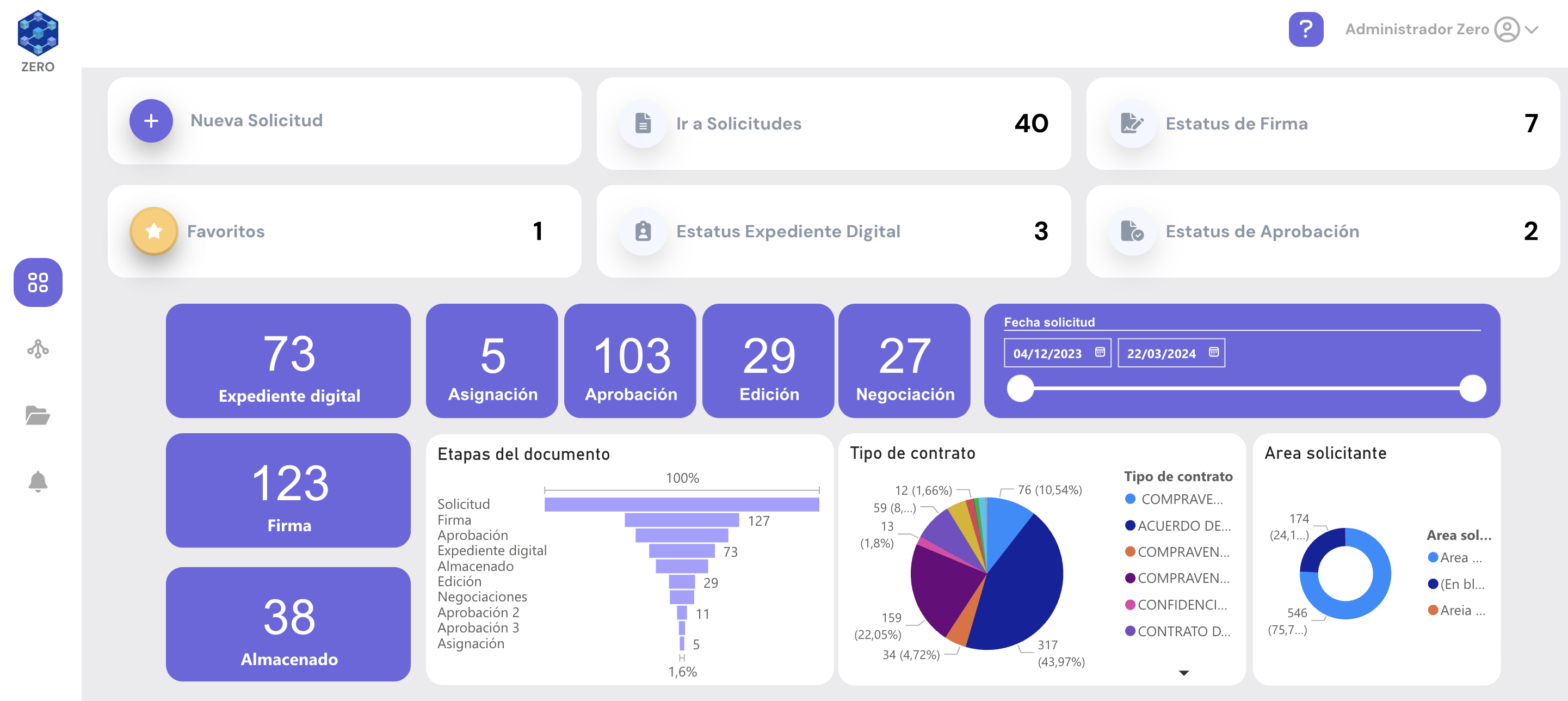This screenshot has width=1568, height=701.
Task: Open the dashboard grid icon in sidebar
Action: pos(37,281)
